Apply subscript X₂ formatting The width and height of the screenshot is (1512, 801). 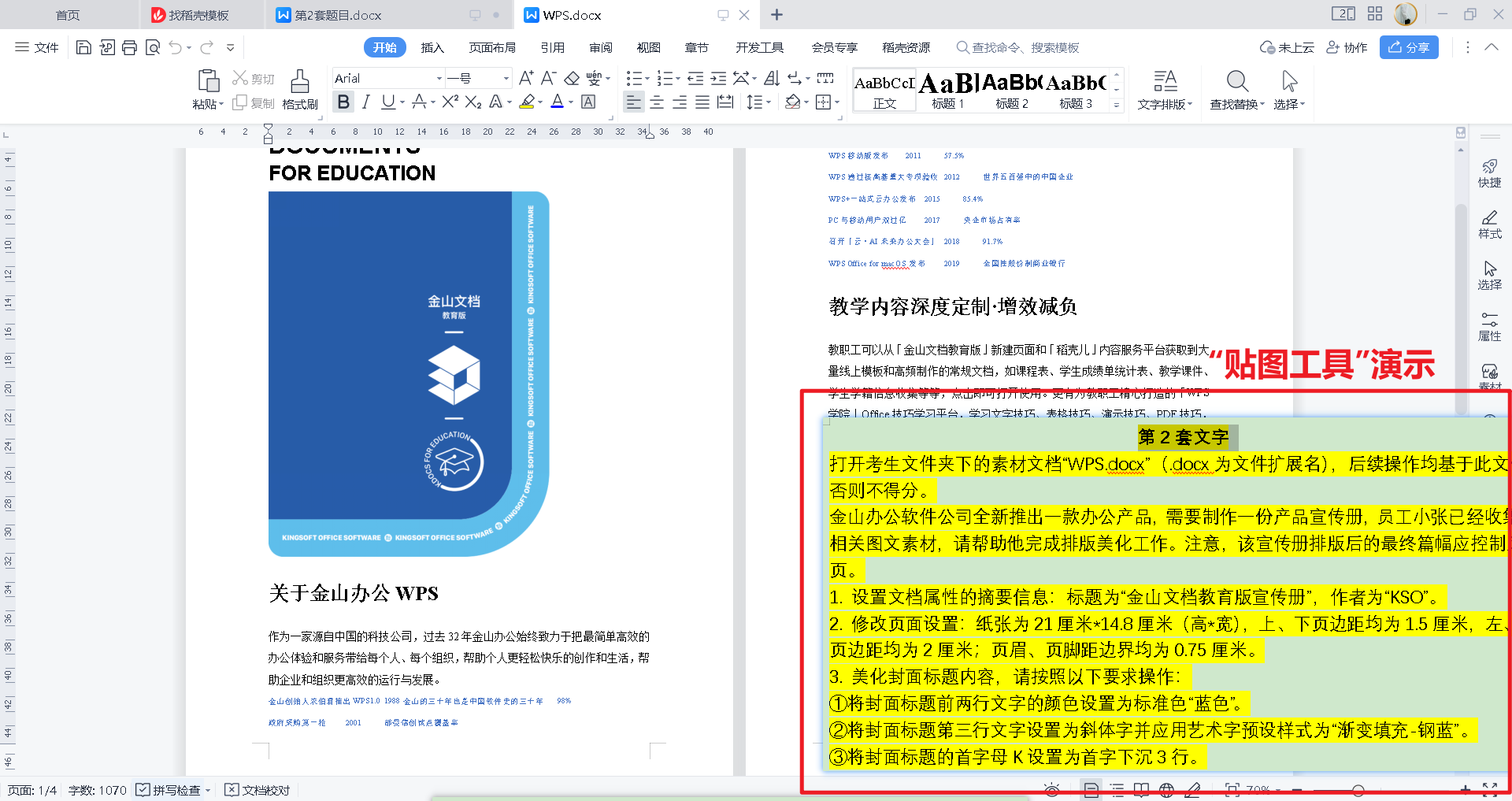click(x=472, y=102)
